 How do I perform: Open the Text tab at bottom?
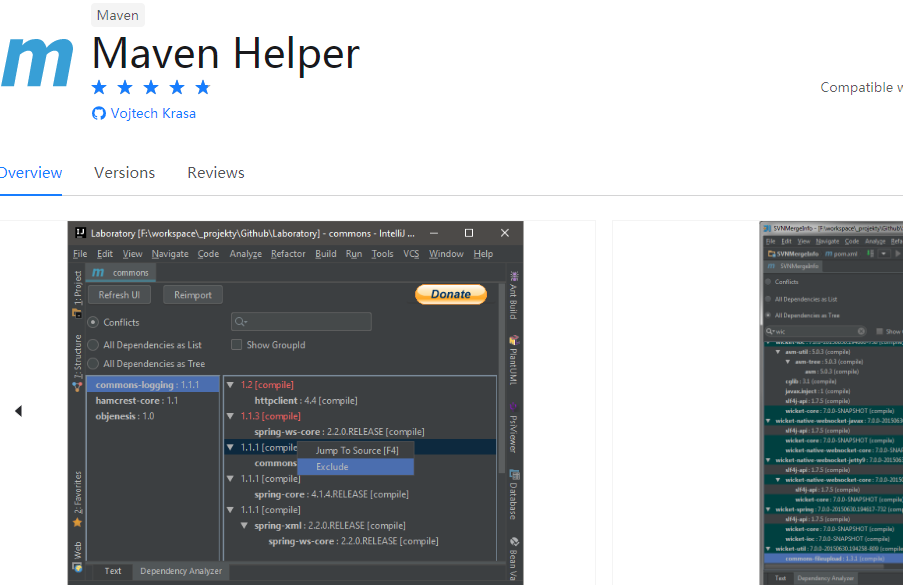click(x=113, y=571)
